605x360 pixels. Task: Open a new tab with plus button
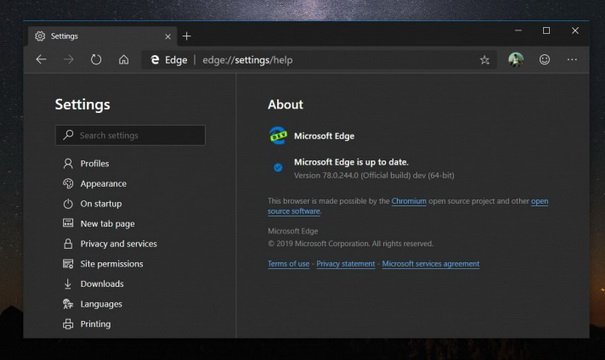pyautogui.click(x=187, y=36)
